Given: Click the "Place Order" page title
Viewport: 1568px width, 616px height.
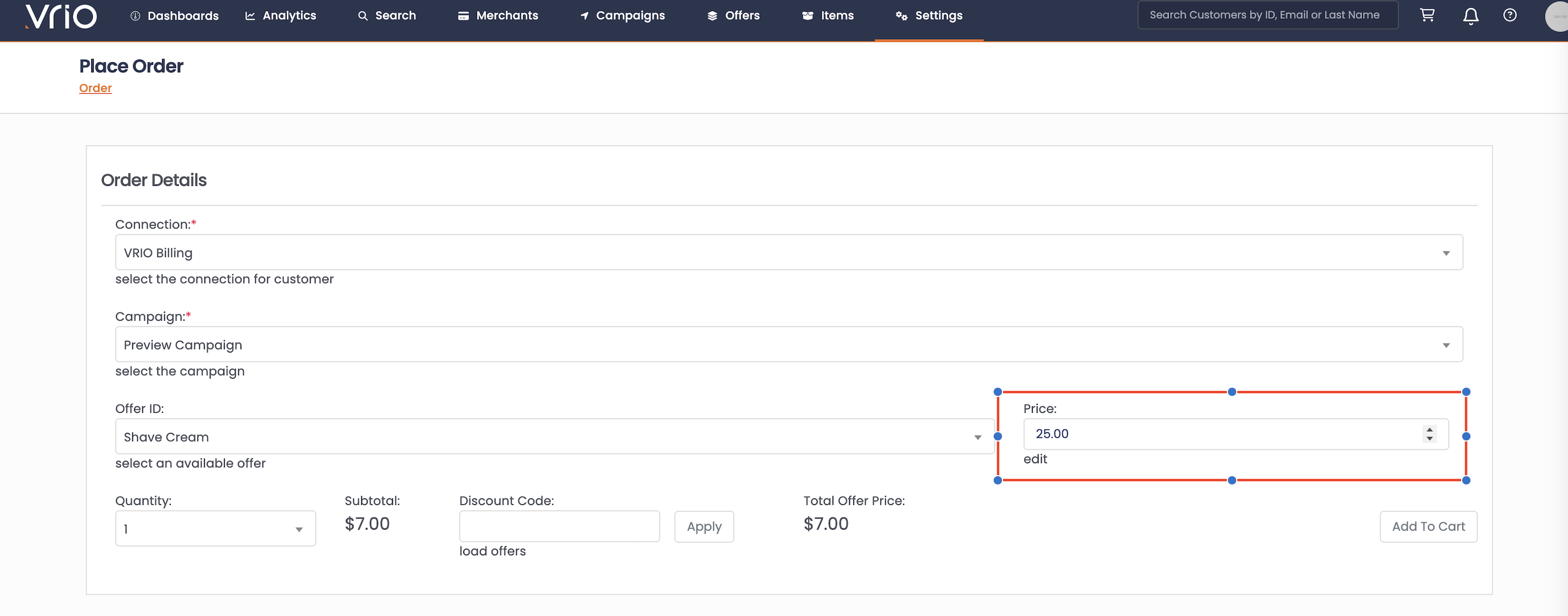Looking at the screenshot, I should [x=131, y=66].
